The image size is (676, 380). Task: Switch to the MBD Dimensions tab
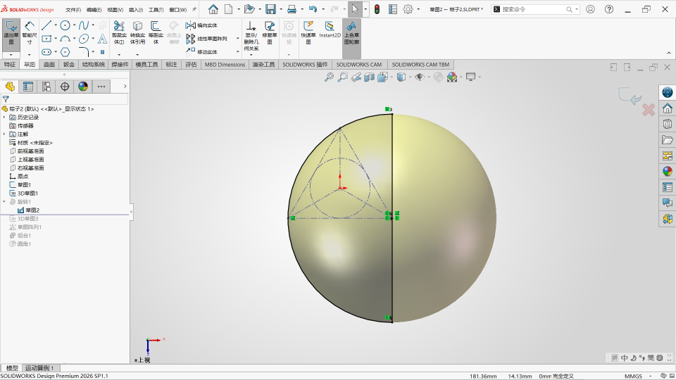(225, 64)
